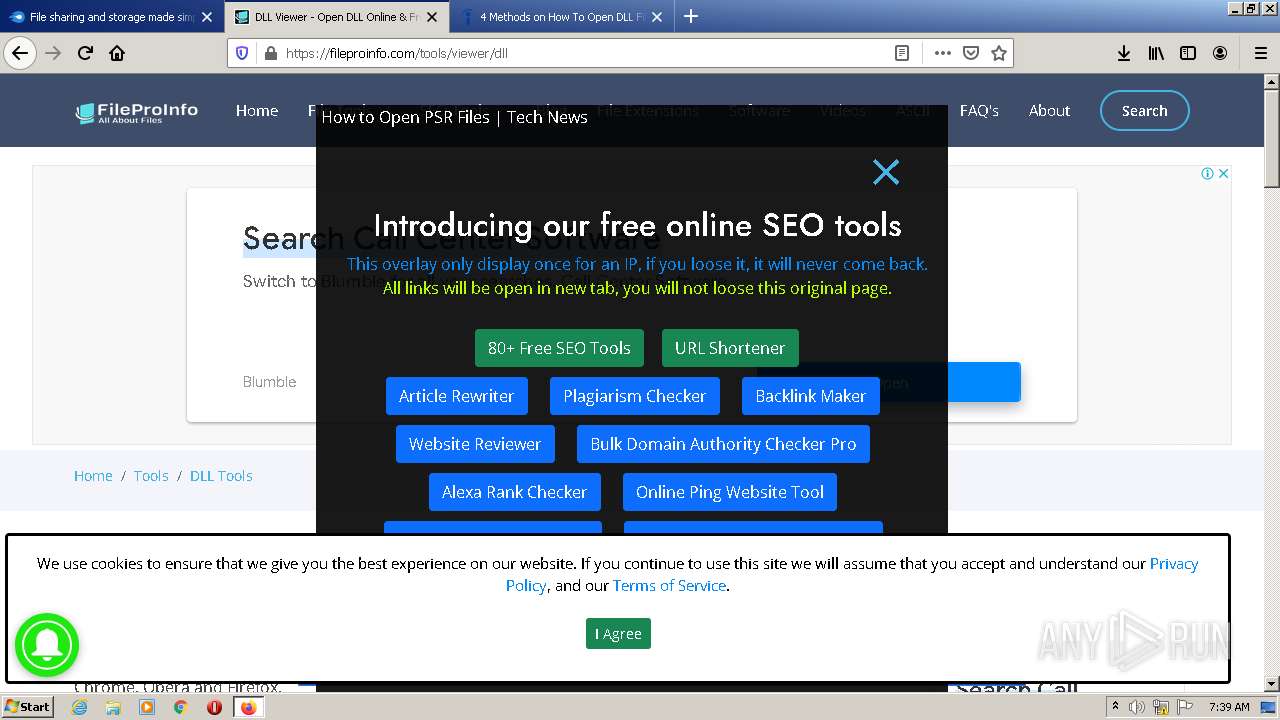Close the DLL Viewer tab

click(x=432, y=17)
